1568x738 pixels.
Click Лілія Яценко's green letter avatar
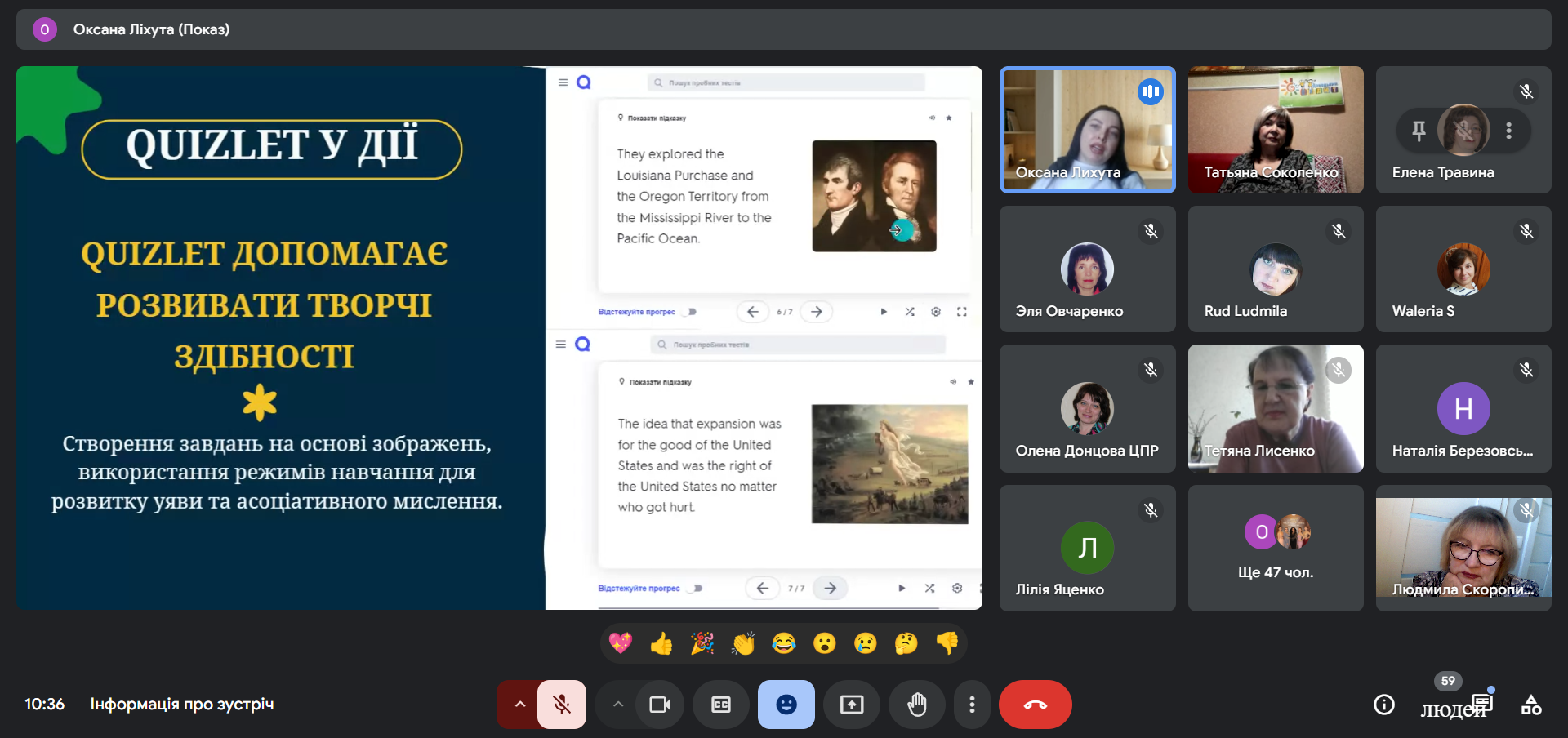[1087, 548]
